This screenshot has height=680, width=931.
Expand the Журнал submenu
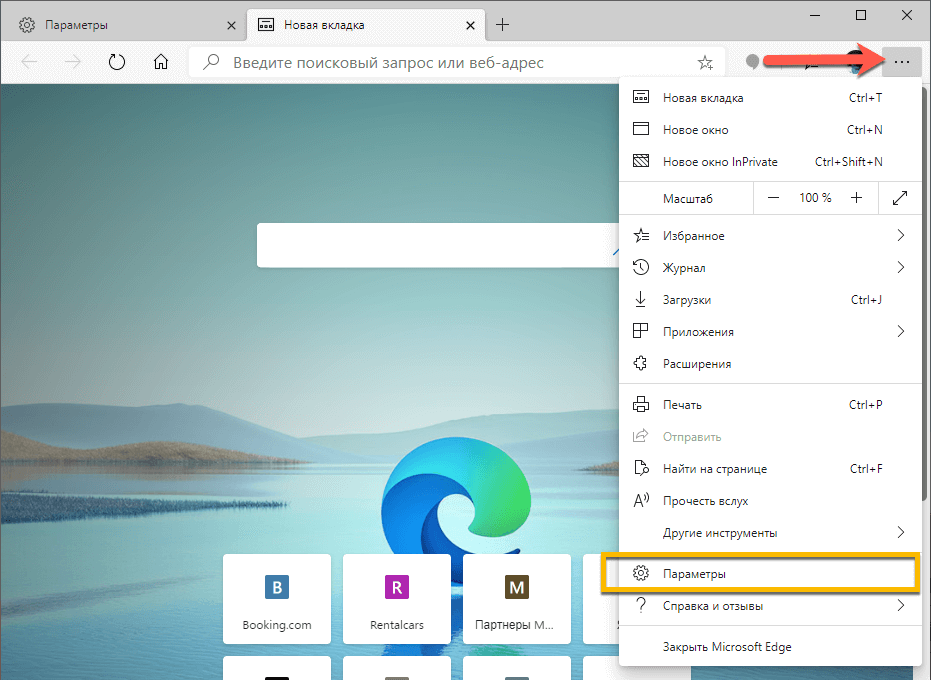coord(901,267)
